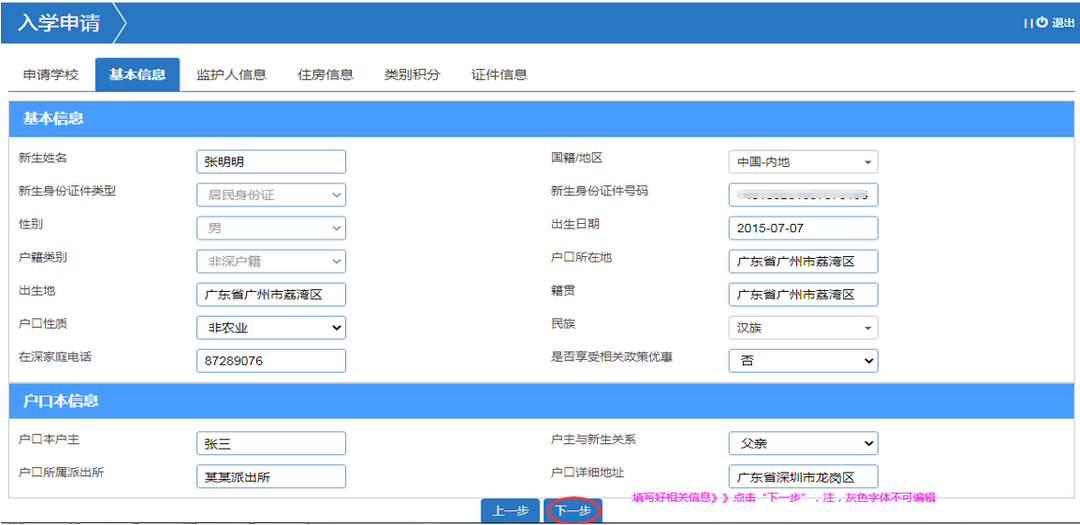
Task: Go to the 住房信息 tab
Action: 326,75
